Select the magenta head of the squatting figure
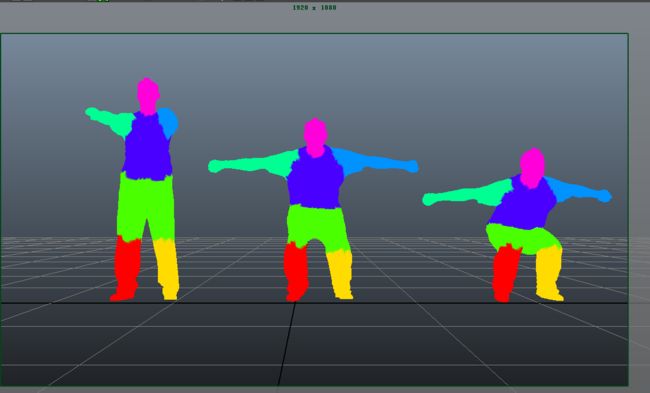This screenshot has width=650, height=393. [x=532, y=167]
